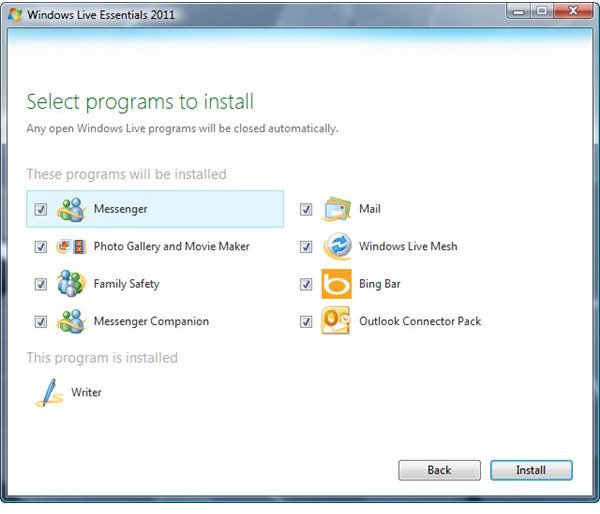The width and height of the screenshot is (600, 514).
Task: Select the Messenger label text
Action: coord(121,209)
